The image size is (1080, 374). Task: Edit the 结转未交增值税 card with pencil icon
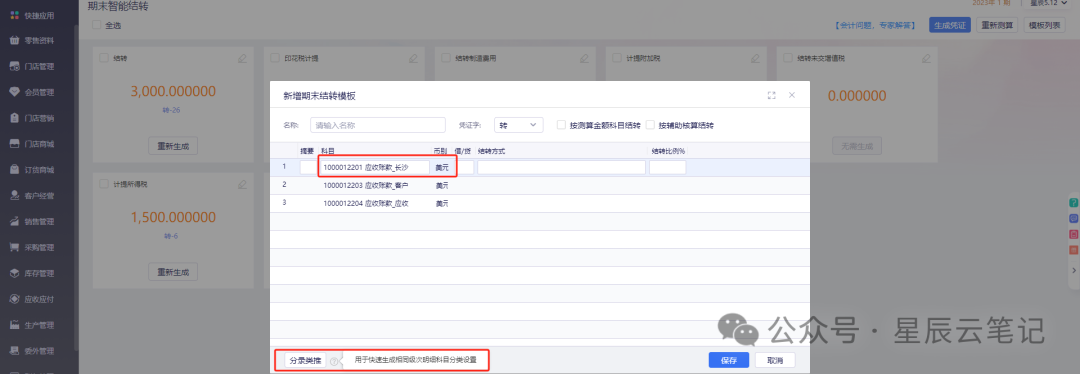point(926,59)
